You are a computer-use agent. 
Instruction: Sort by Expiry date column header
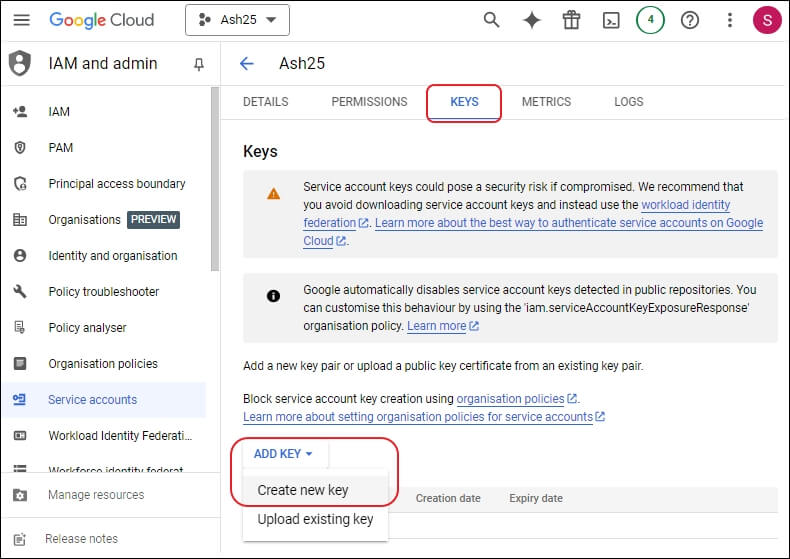(x=536, y=498)
